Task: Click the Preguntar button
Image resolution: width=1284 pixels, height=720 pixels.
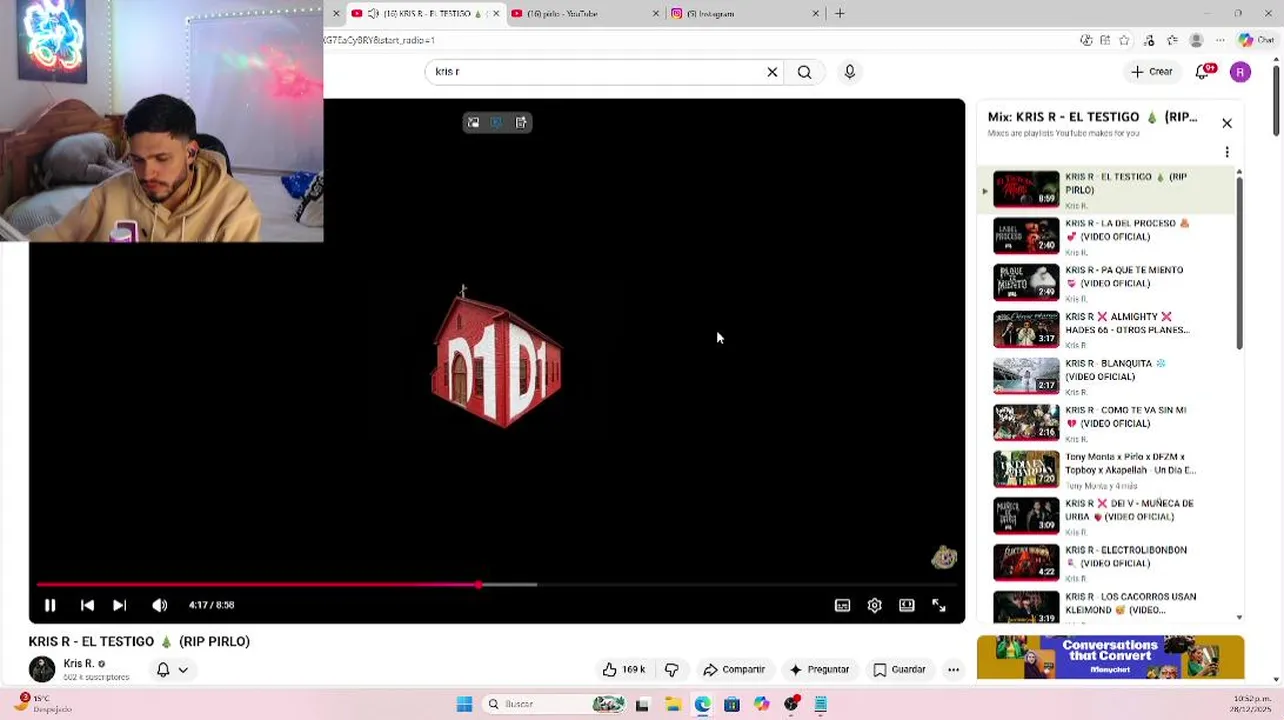Action: [819, 670]
